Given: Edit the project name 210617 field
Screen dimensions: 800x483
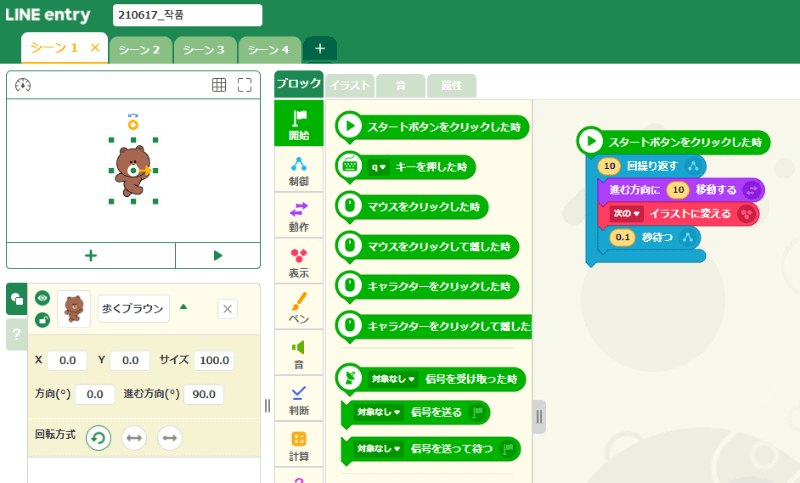Looking at the screenshot, I should tap(187, 15).
